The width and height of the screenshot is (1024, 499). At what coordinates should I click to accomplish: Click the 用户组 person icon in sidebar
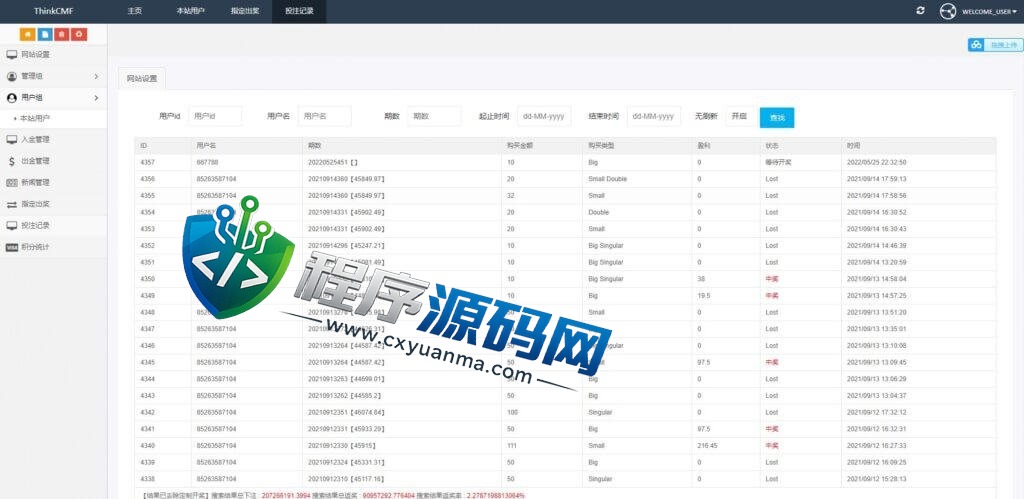point(12,98)
